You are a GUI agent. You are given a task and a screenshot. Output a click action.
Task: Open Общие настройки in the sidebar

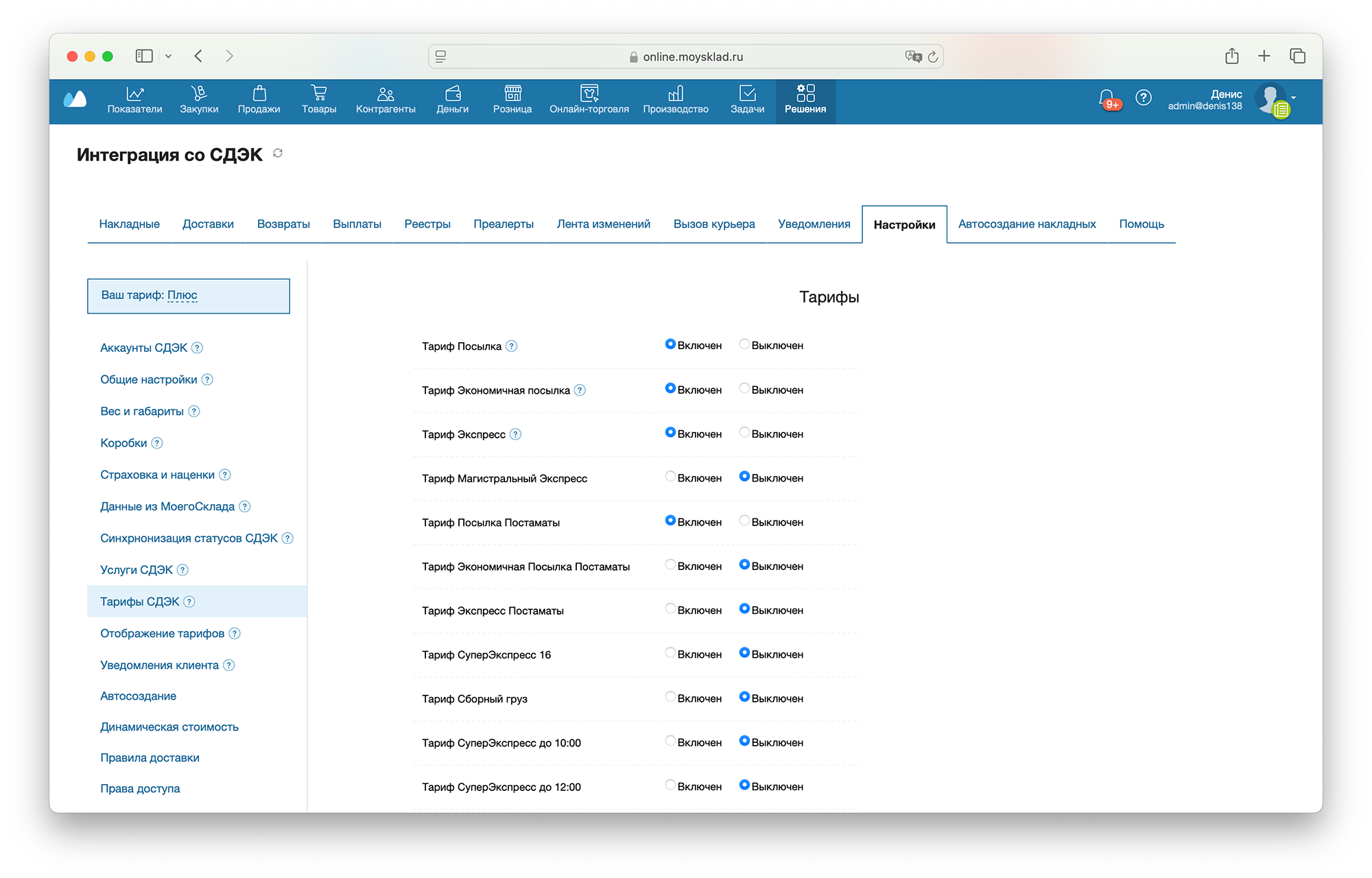click(148, 379)
